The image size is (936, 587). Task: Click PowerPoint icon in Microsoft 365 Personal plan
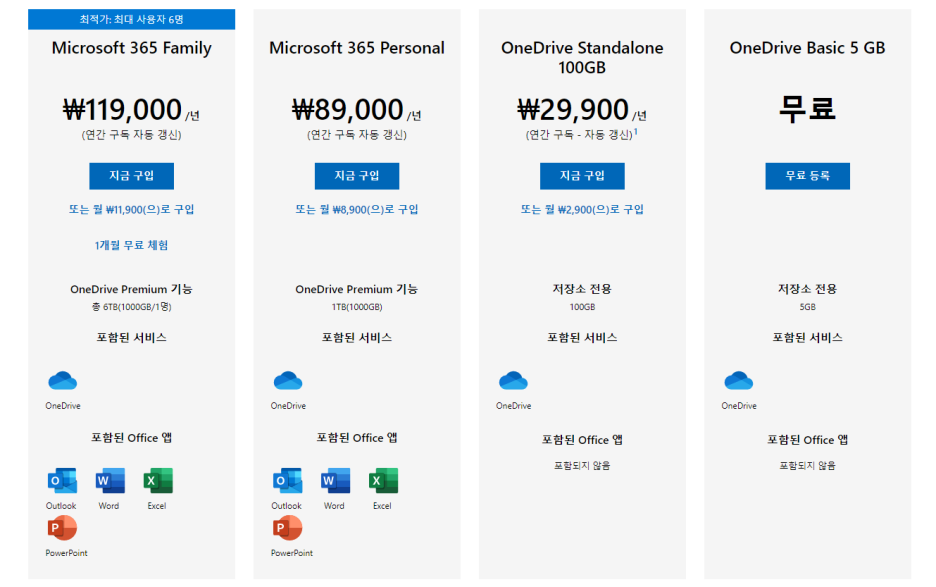point(287,528)
